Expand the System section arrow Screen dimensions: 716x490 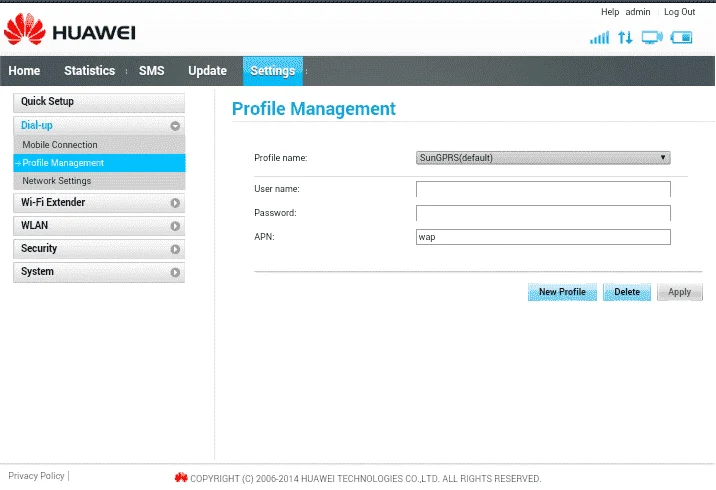[175, 272]
